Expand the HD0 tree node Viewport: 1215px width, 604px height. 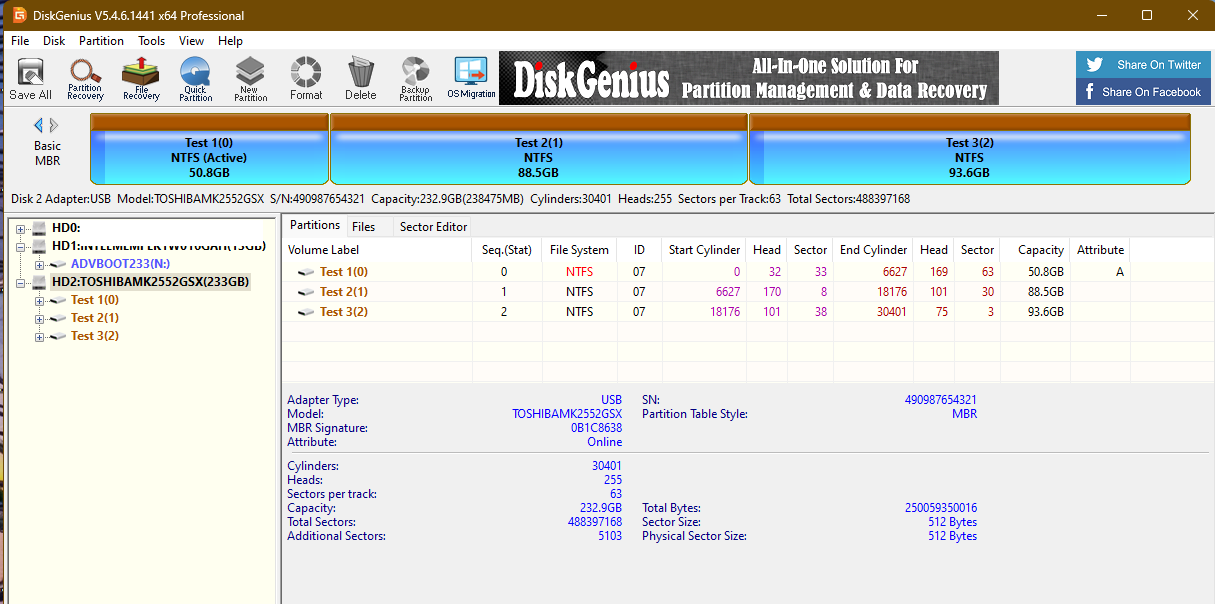(21, 228)
